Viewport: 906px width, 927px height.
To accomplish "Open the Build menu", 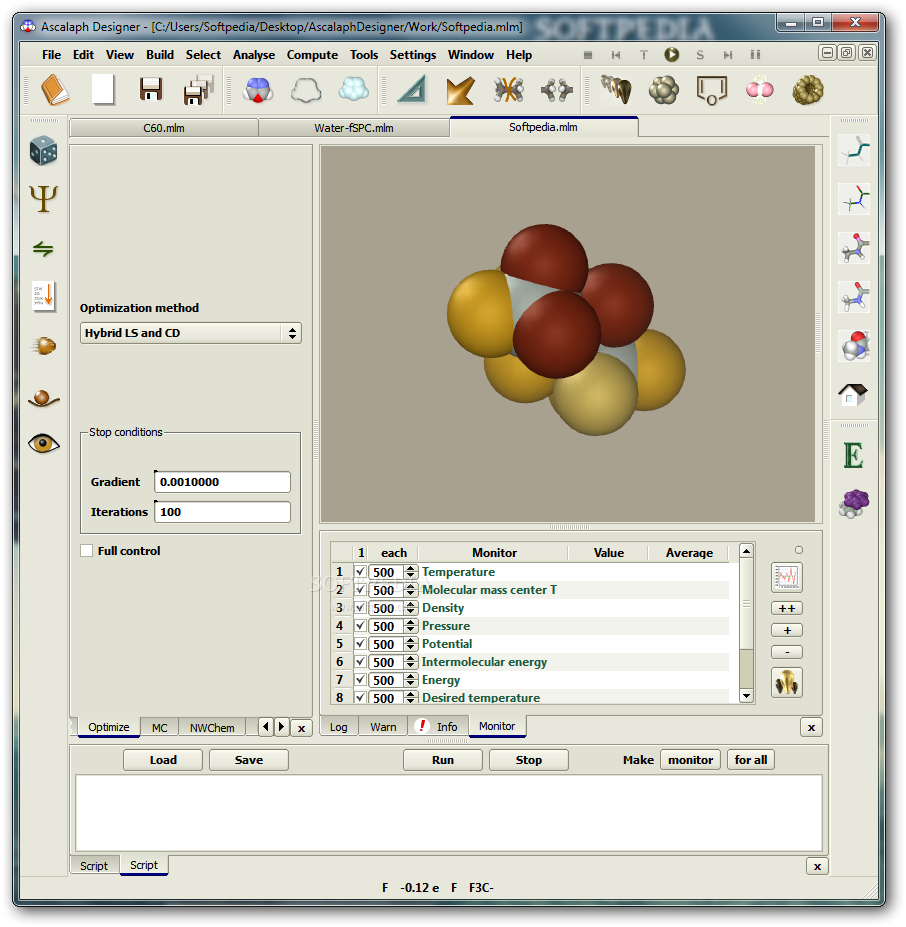I will (x=160, y=55).
